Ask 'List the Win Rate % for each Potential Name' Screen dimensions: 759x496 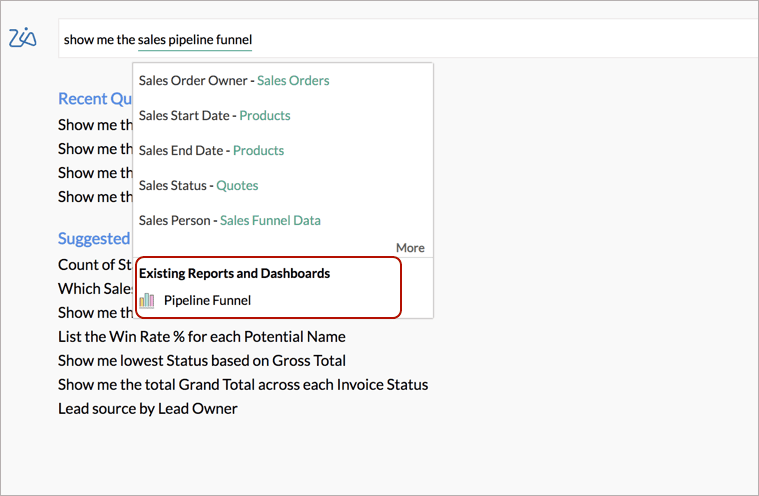click(201, 337)
